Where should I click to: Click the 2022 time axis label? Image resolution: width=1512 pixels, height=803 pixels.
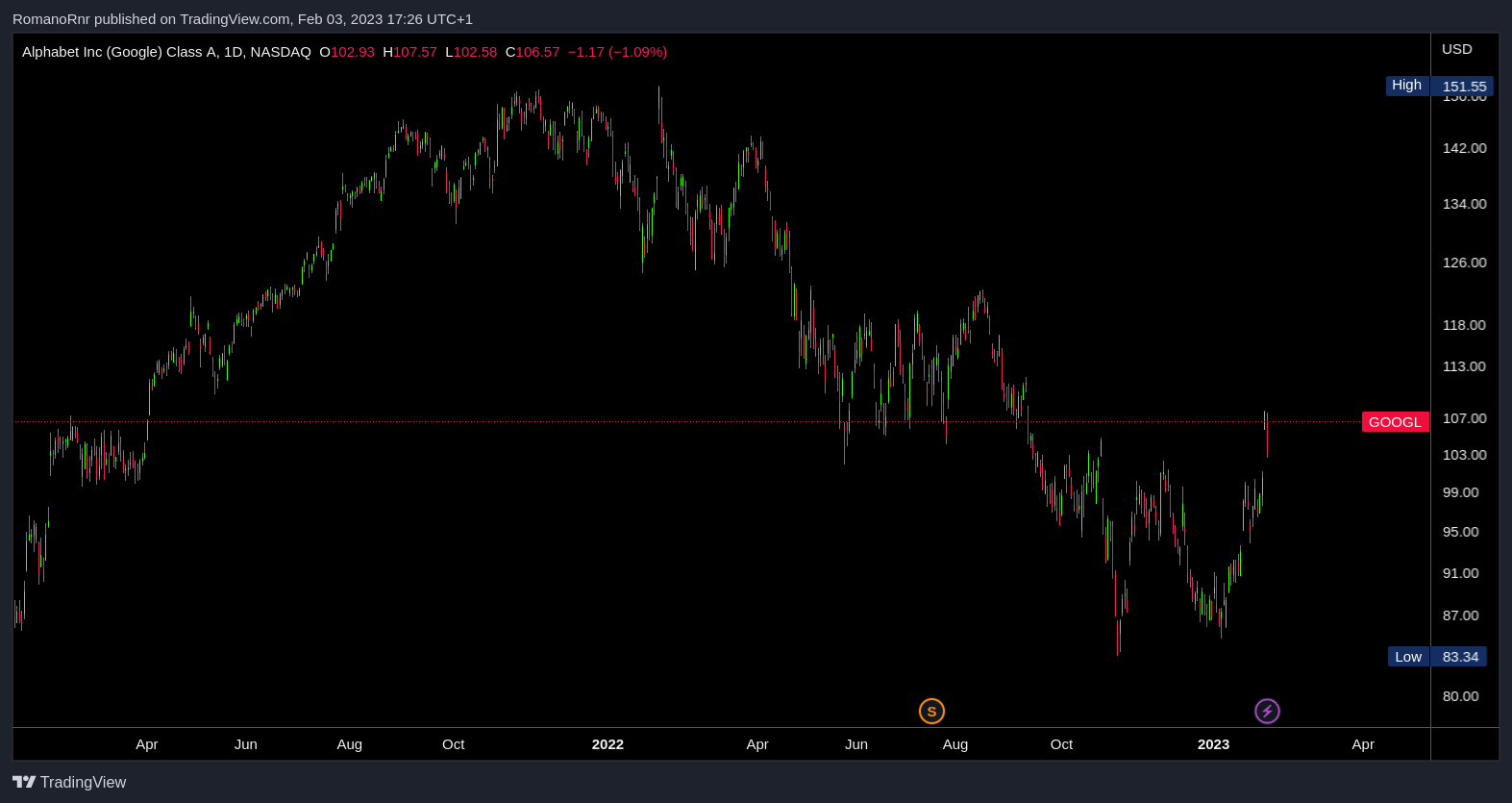[x=607, y=744]
